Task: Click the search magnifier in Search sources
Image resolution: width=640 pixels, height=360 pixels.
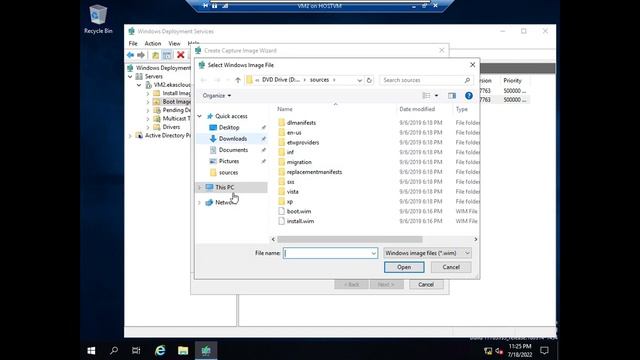Action: coord(467,80)
